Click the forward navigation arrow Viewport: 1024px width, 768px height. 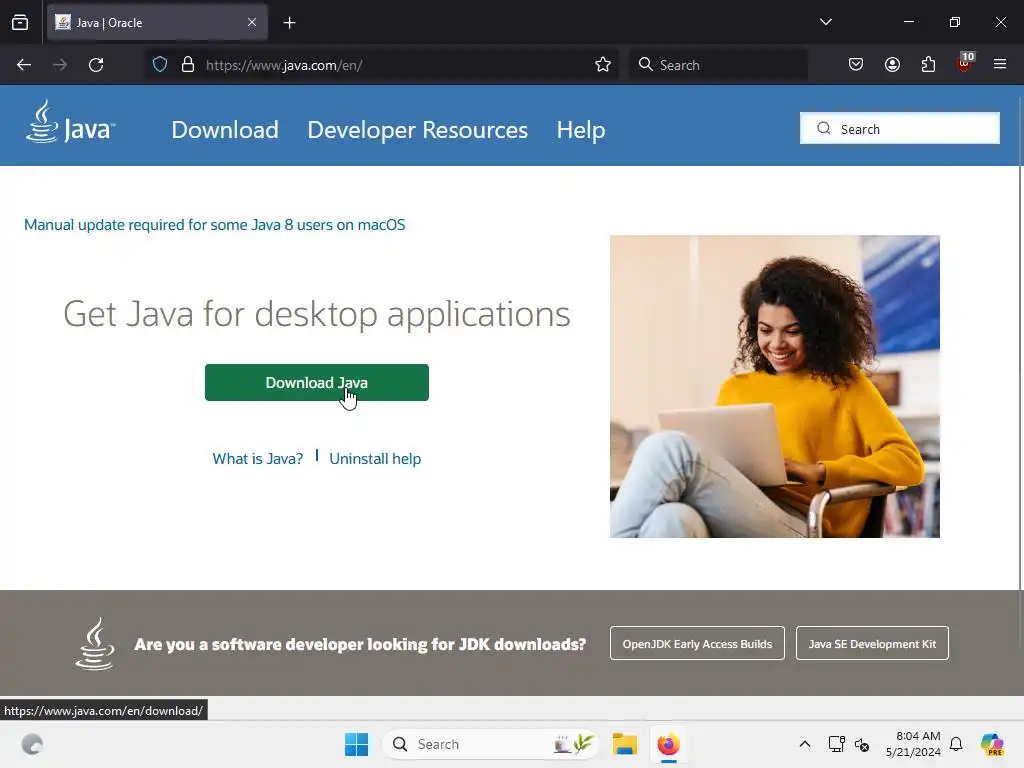tap(60, 65)
